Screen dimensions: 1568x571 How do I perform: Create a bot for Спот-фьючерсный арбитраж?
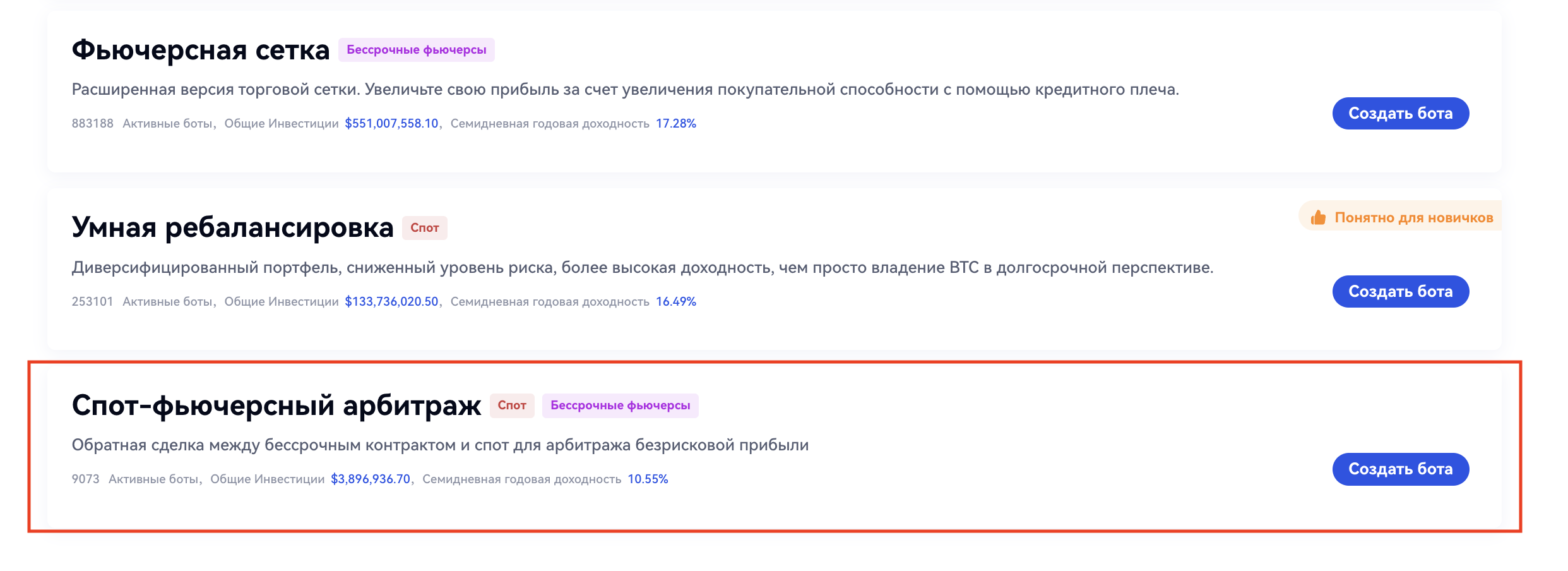pos(1400,469)
